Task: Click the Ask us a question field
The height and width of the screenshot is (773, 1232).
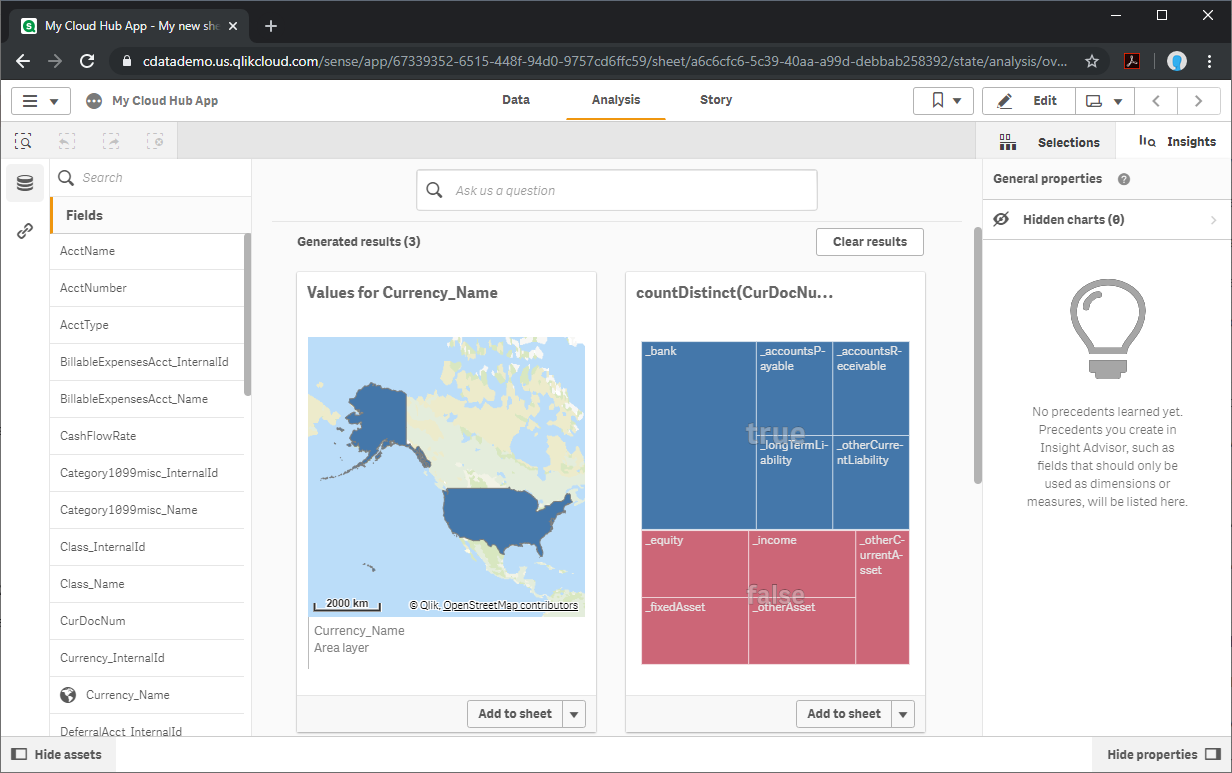Action: [616, 190]
